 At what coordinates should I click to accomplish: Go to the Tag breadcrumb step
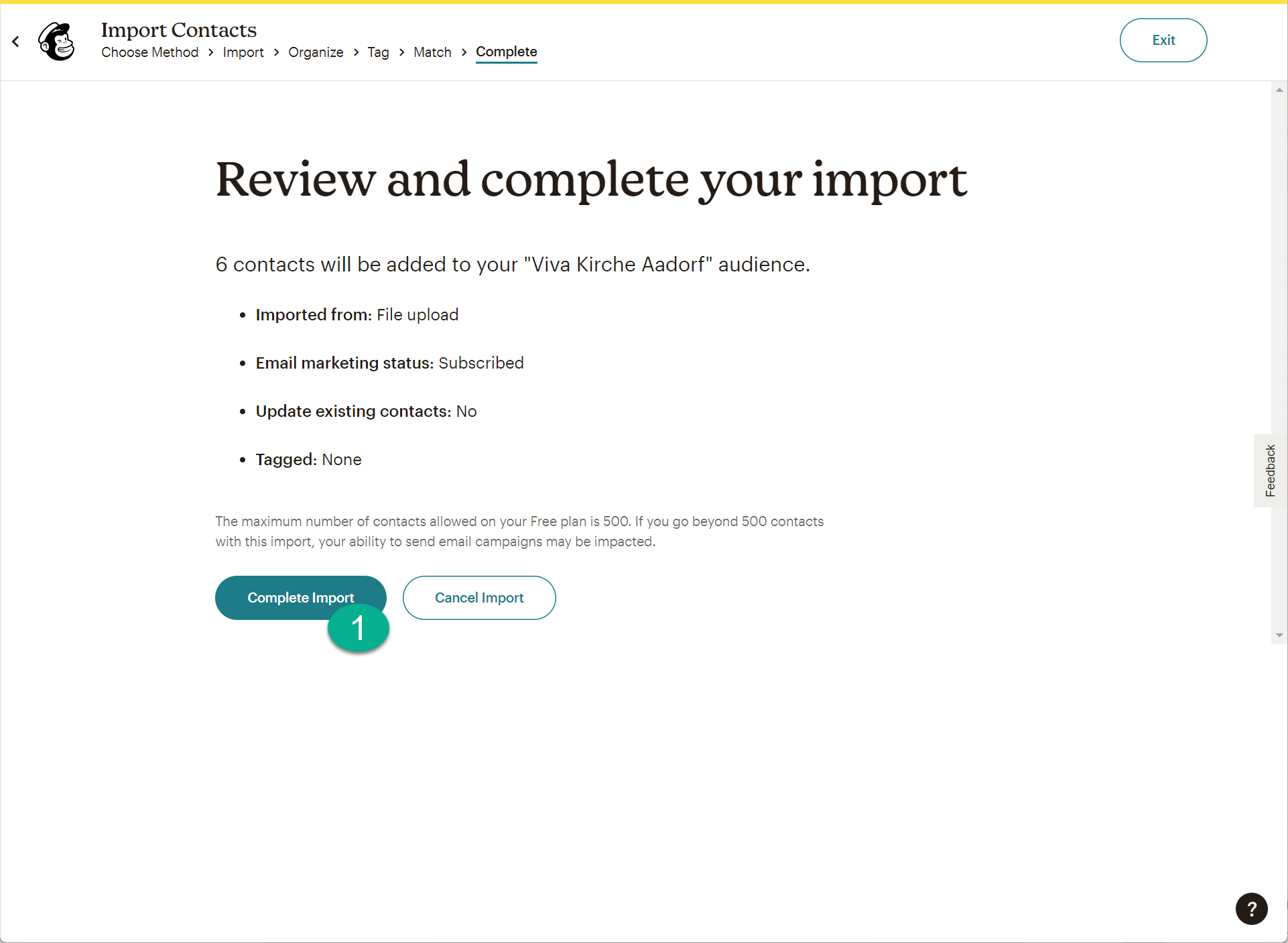[378, 52]
